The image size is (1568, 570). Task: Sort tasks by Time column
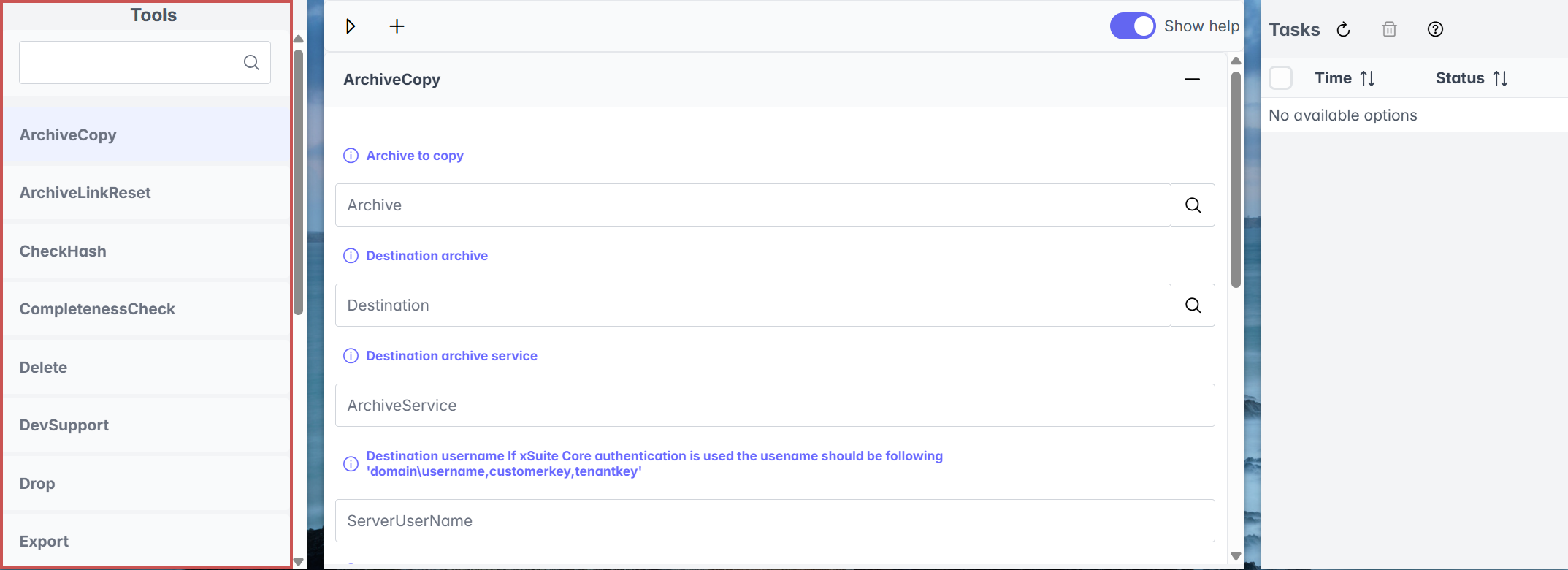[x=1367, y=78]
